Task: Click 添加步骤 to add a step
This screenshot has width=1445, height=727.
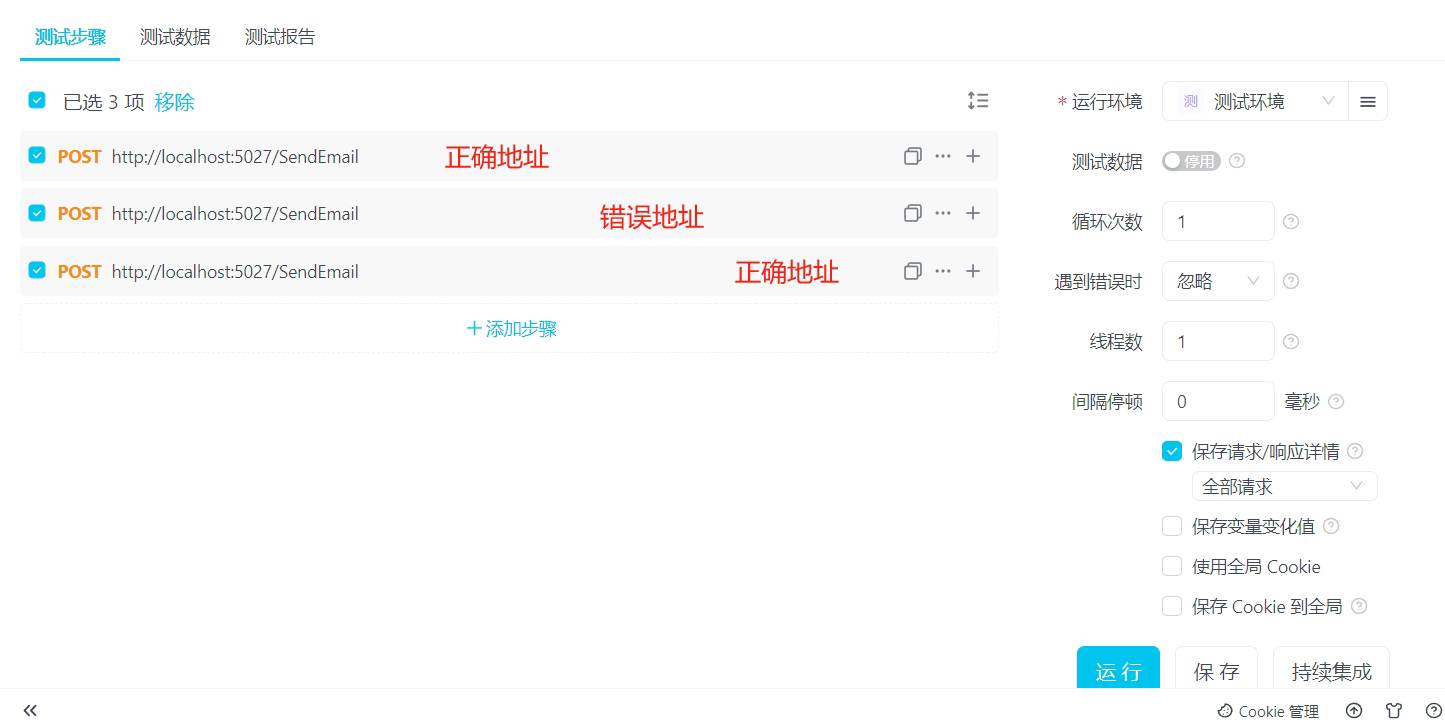Action: click(x=511, y=329)
